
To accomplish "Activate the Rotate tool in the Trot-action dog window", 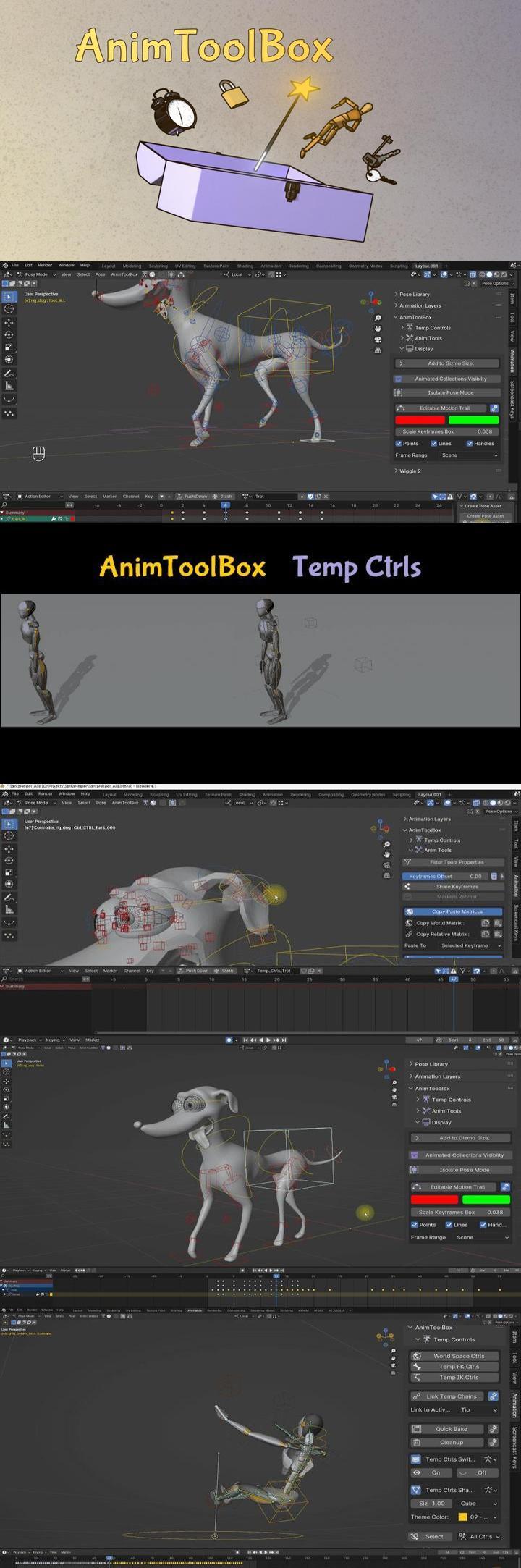I will tap(9, 335).
